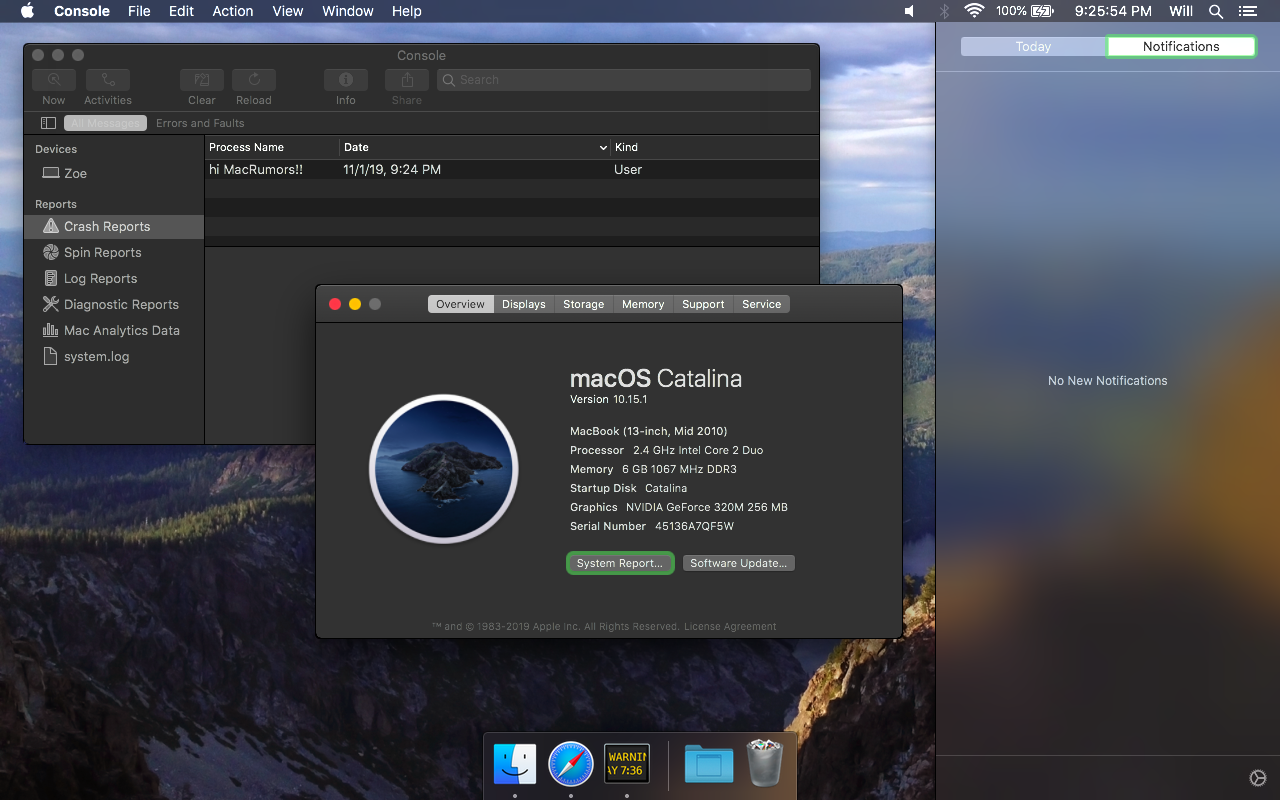Viewport: 1280px width, 800px height.
Task: Open the Window menu
Action: (348, 11)
